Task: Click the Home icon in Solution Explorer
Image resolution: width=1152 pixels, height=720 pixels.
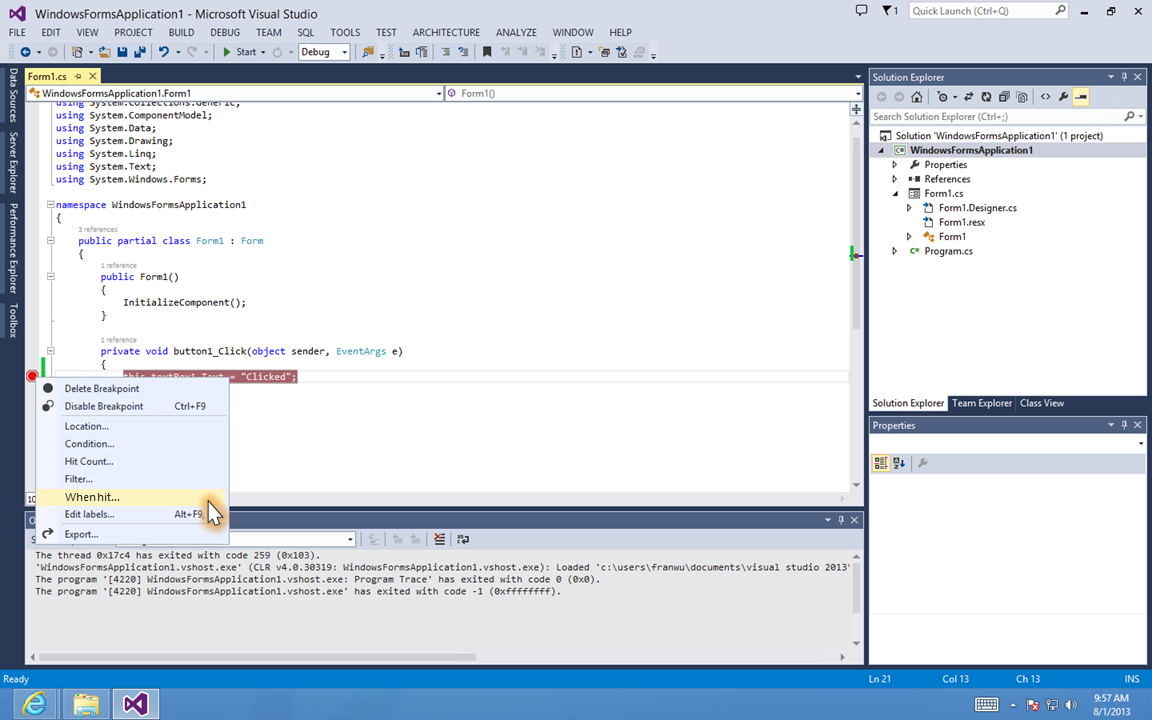Action: 916,97
